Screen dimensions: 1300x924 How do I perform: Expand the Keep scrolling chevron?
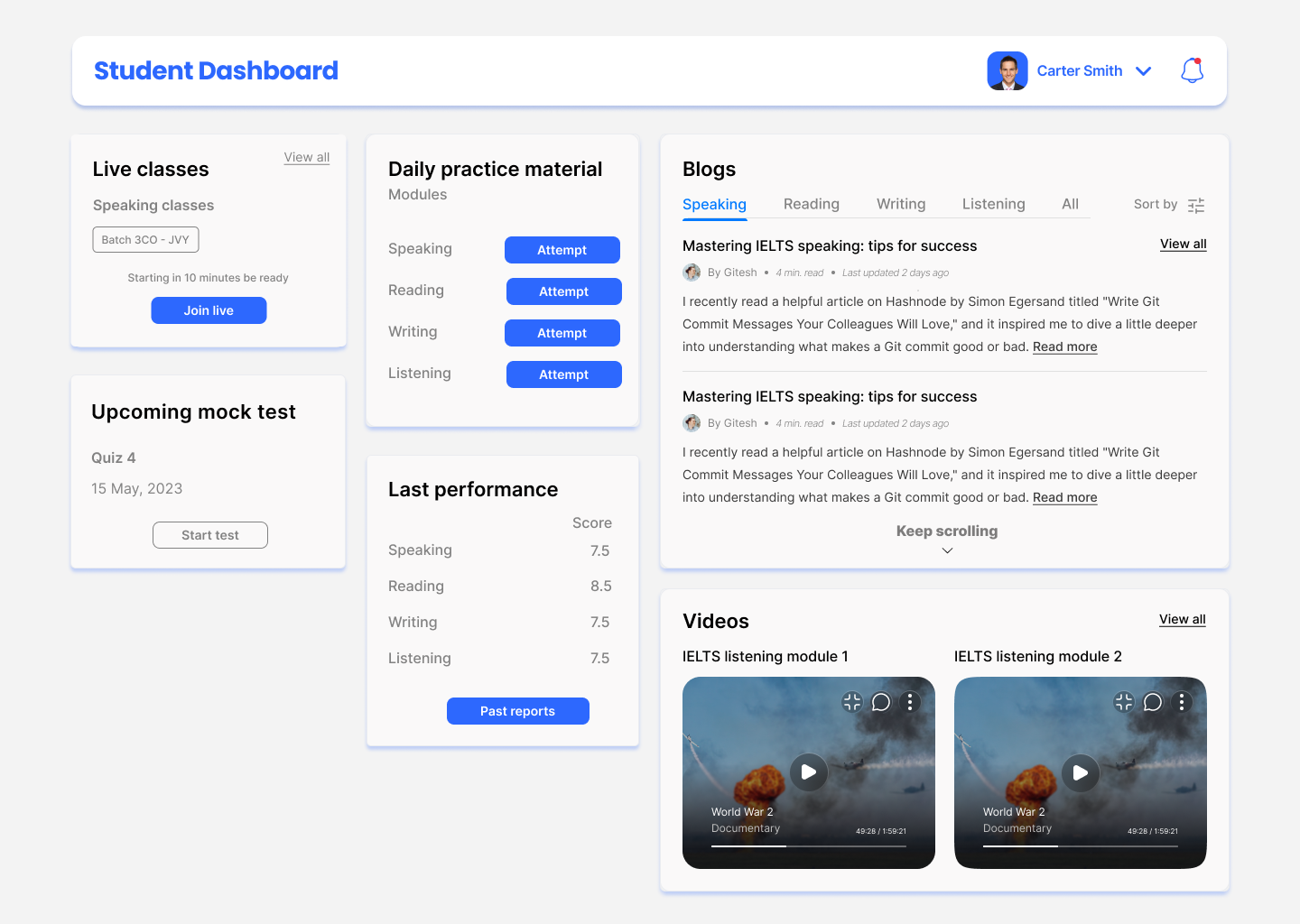(x=947, y=550)
